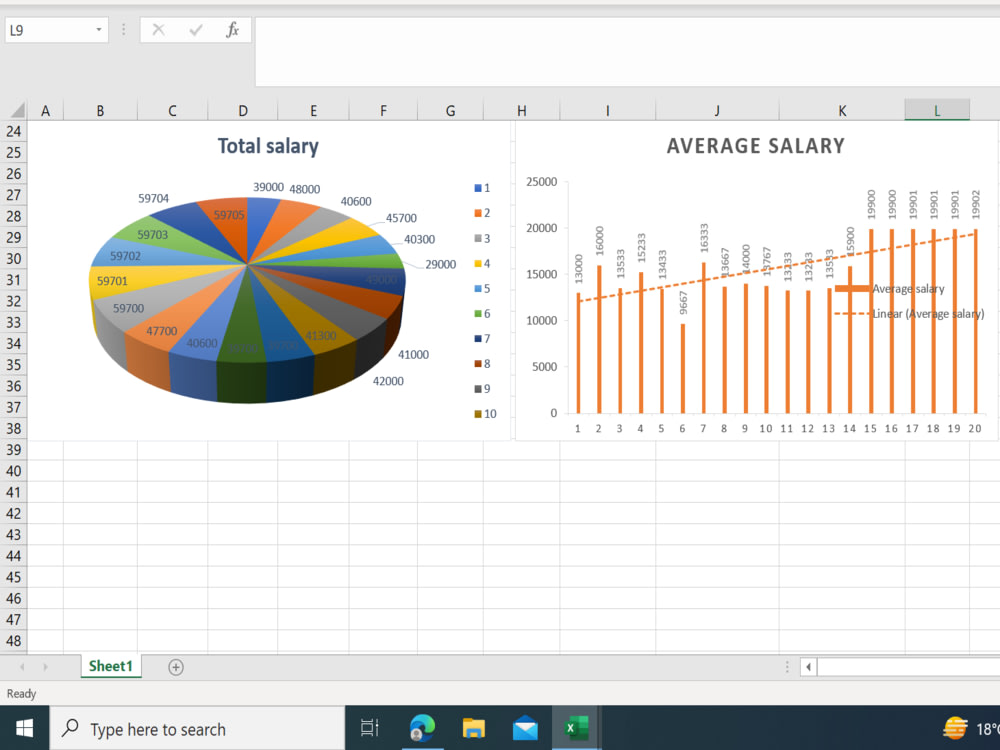The height and width of the screenshot is (750, 1000).
Task: Click the Cancel X icon in formula bar
Action: click(158, 30)
